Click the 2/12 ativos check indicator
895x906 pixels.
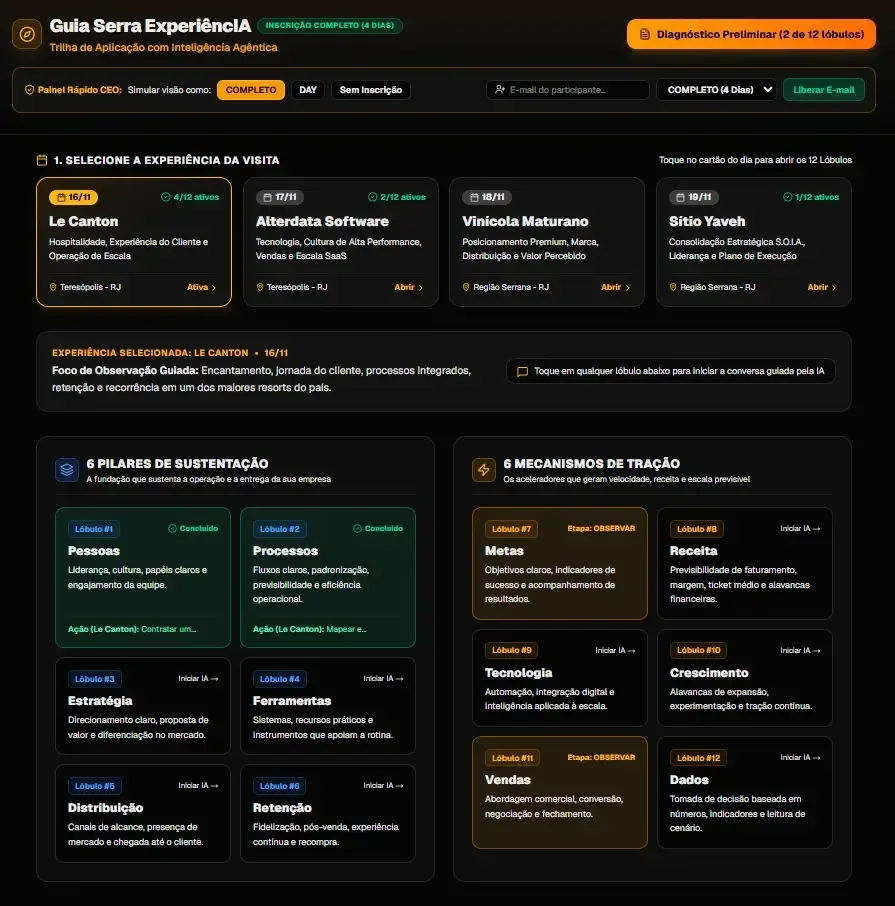[396, 197]
